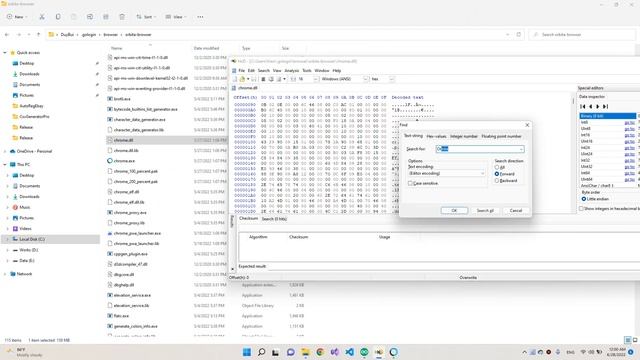Click the HxD new file toolbar icon
Viewport: 640px width, 360px height.
coord(235,79)
